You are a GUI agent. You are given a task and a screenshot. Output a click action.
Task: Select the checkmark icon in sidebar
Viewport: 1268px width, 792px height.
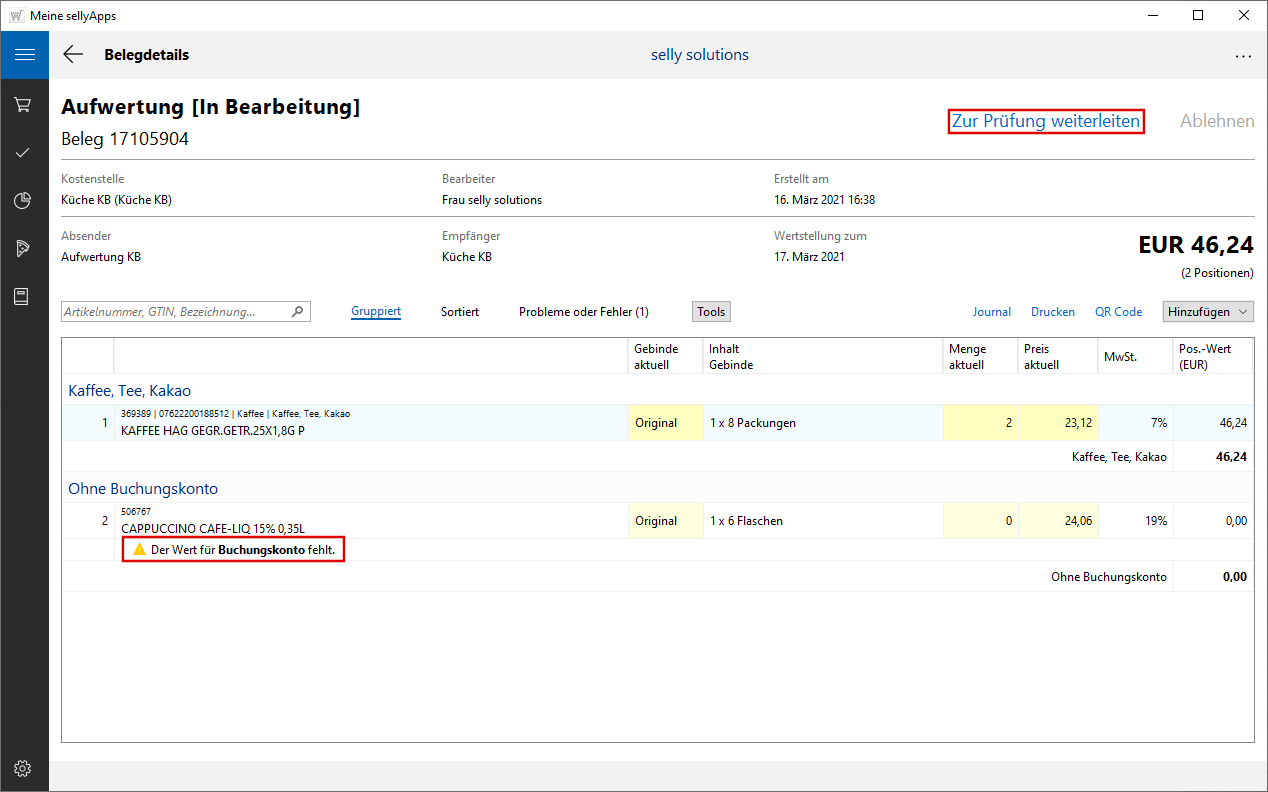click(x=24, y=152)
